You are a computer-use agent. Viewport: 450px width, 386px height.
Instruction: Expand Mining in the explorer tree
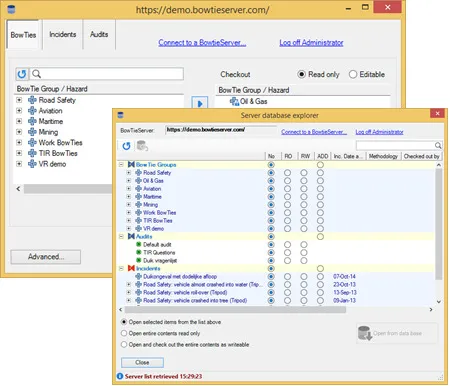tap(129, 205)
